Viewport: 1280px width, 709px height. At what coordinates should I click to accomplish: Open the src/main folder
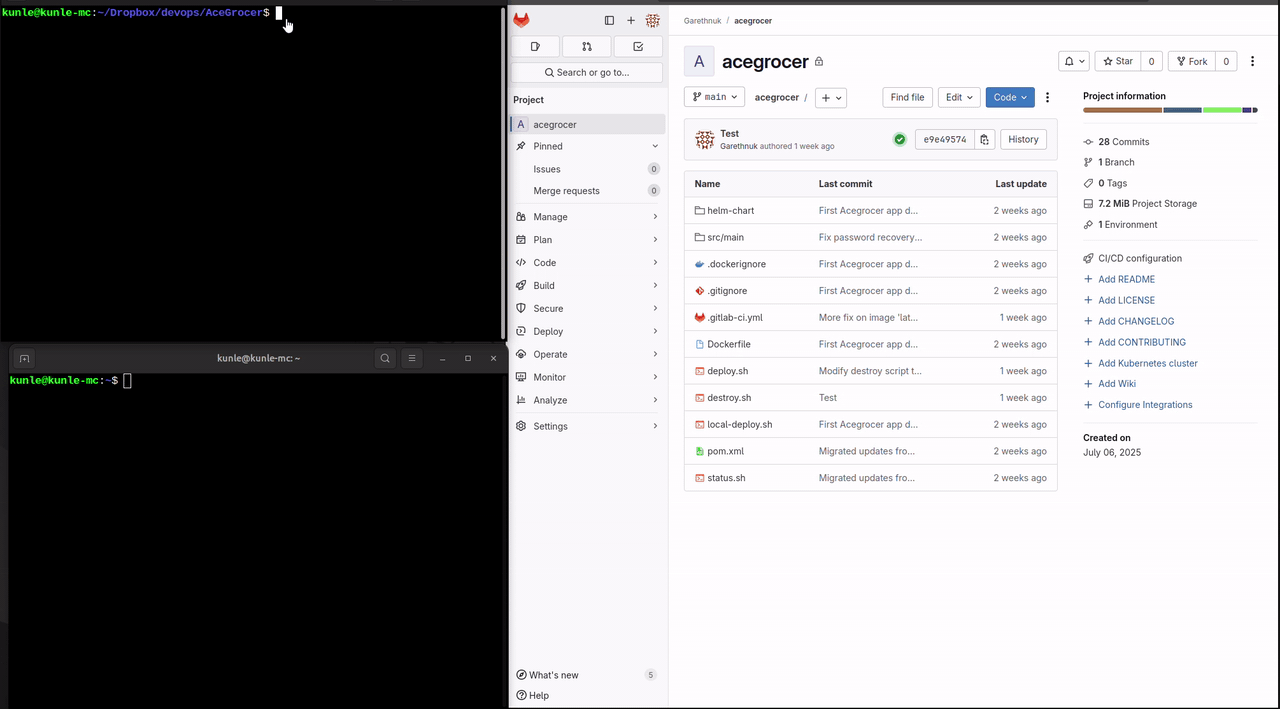tap(725, 238)
